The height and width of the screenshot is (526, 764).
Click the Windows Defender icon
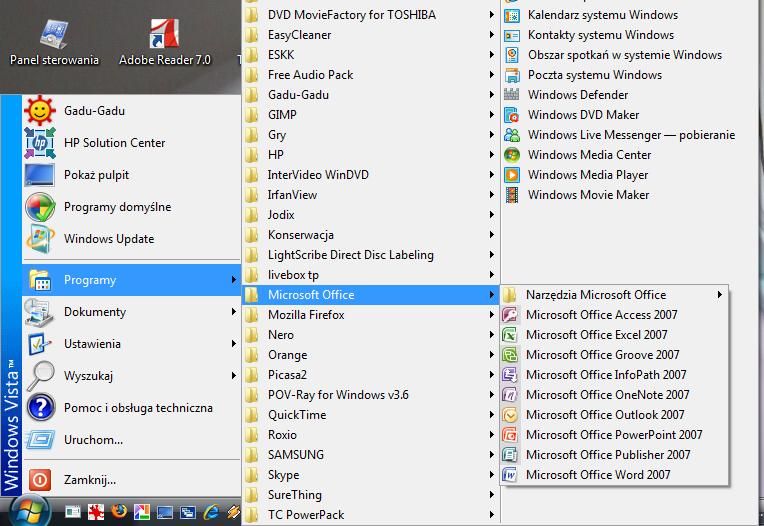coord(512,94)
